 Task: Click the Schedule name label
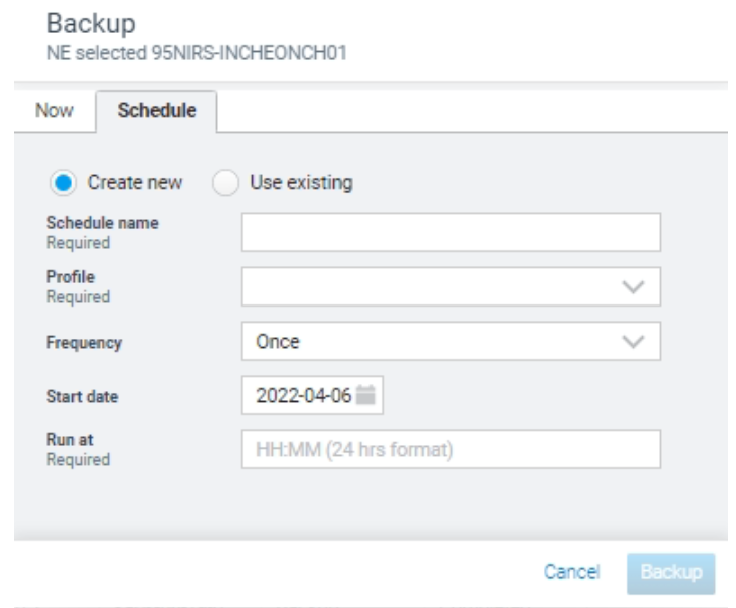[x=102, y=223]
